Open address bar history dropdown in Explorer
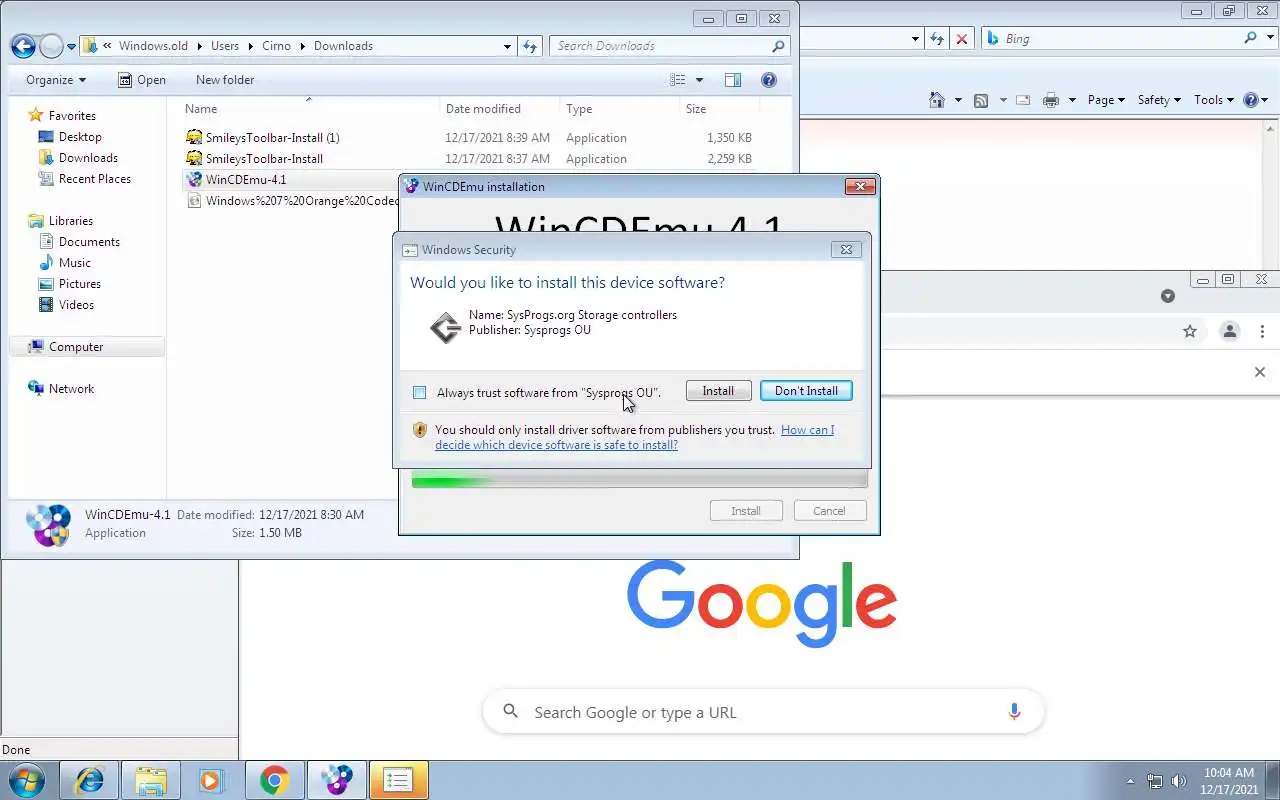The width and height of the screenshot is (1280, 800). click(507, 46)
